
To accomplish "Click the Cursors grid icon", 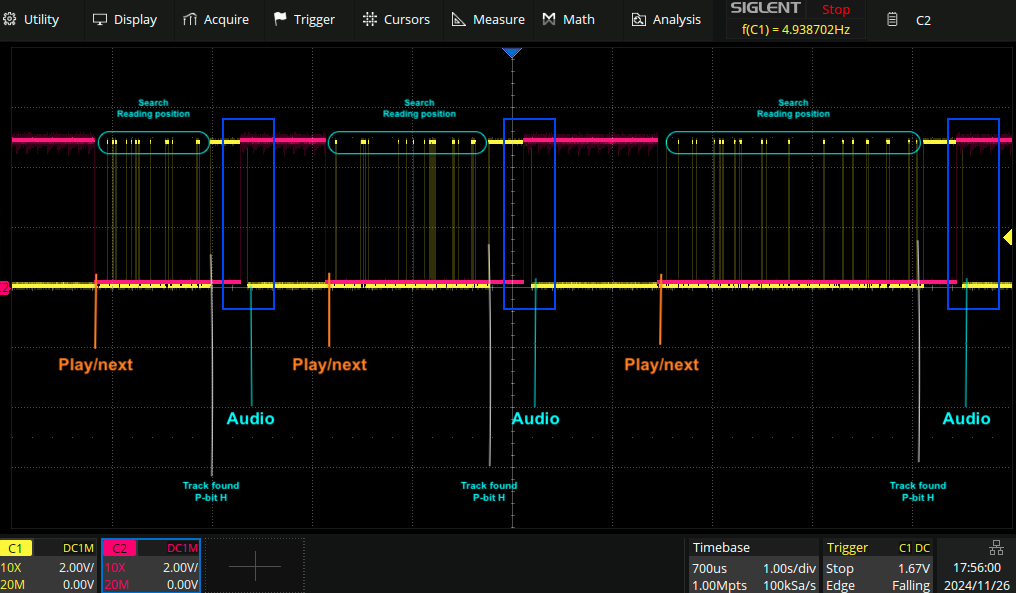I will 370,19.
